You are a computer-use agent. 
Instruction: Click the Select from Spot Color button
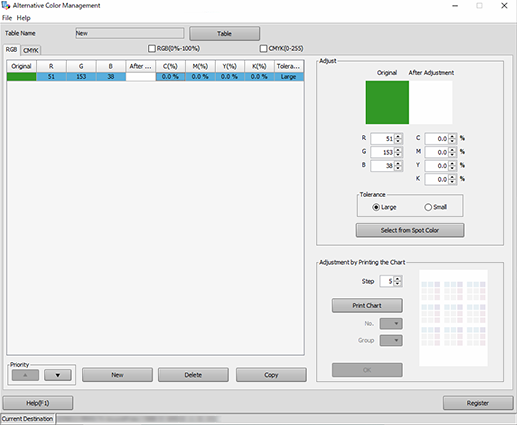(410, 230)
